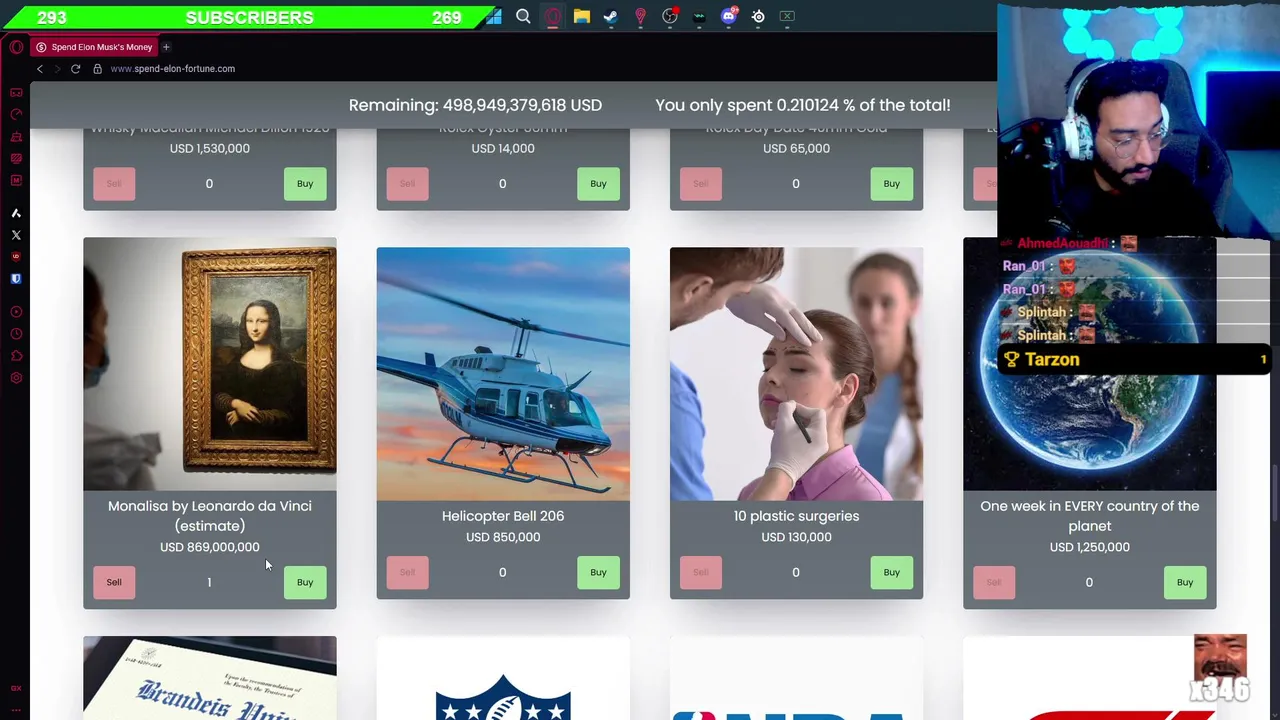Open File Explorer from the taskbar

pyautogui.click(x=582, y=16)
